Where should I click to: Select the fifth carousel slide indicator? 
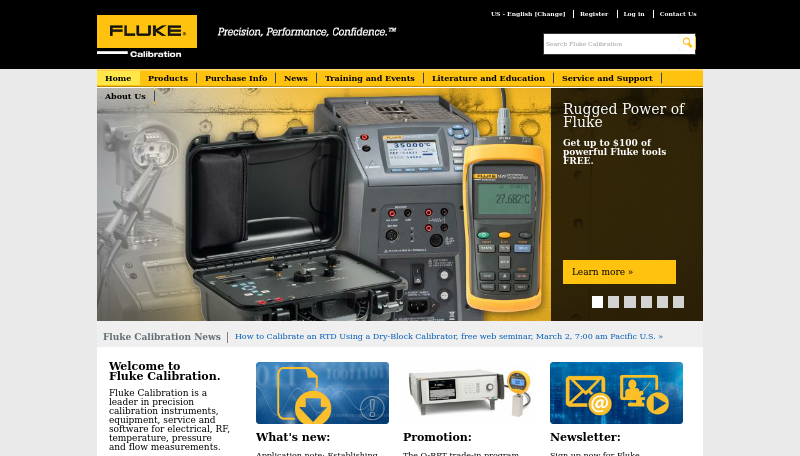tap(662, 302)
